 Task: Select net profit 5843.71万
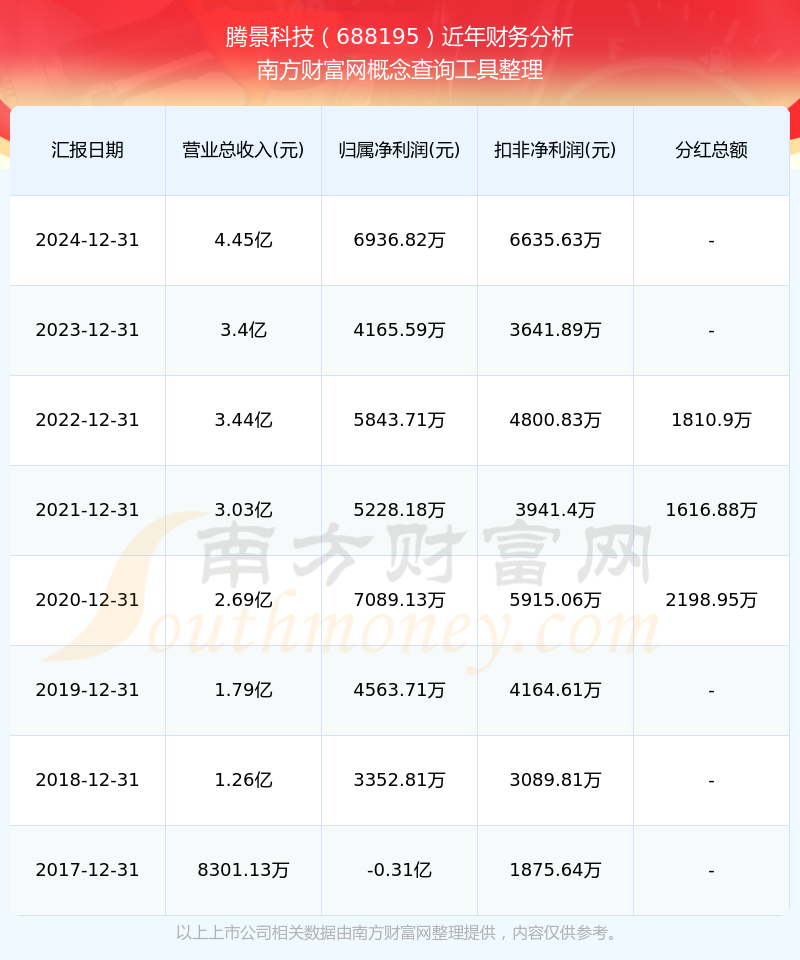(399, 420)
